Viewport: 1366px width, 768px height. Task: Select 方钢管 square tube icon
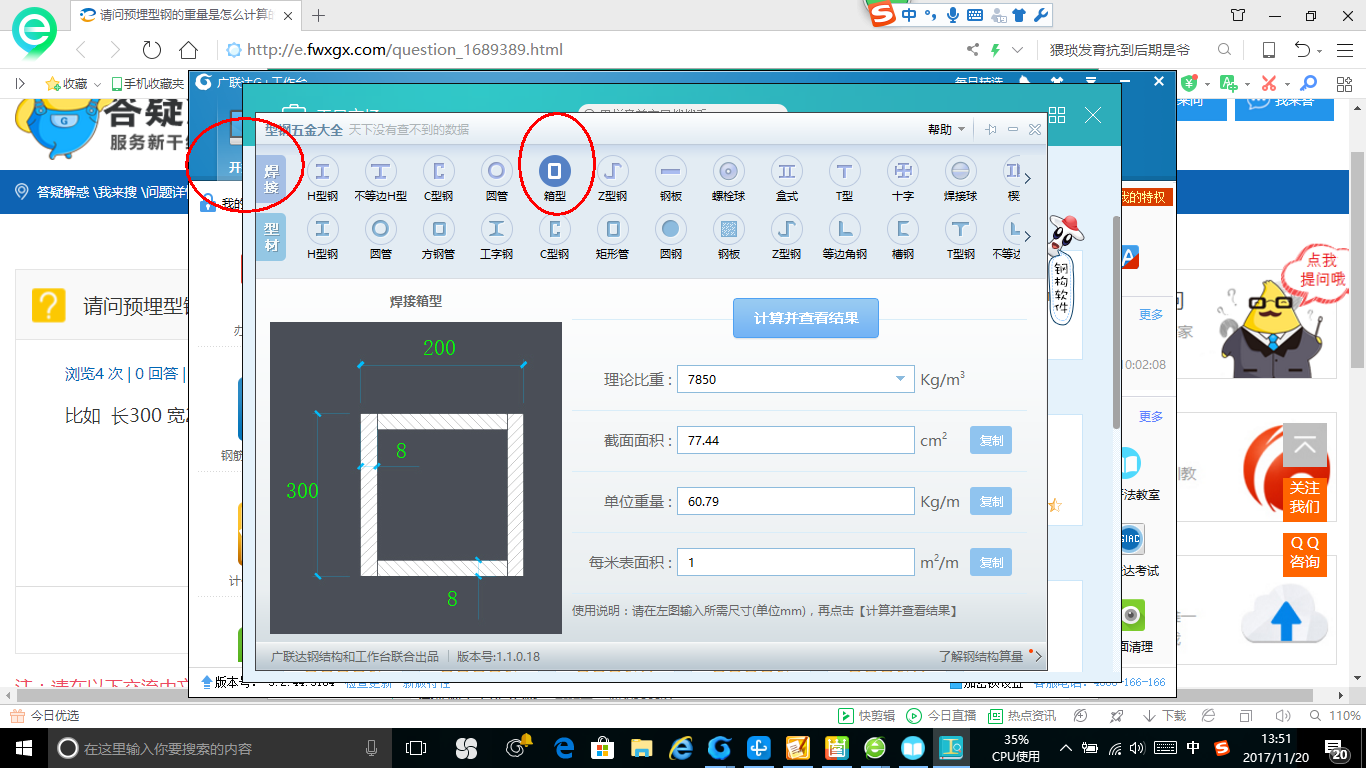pyautogui.click(x=438, y=229)
